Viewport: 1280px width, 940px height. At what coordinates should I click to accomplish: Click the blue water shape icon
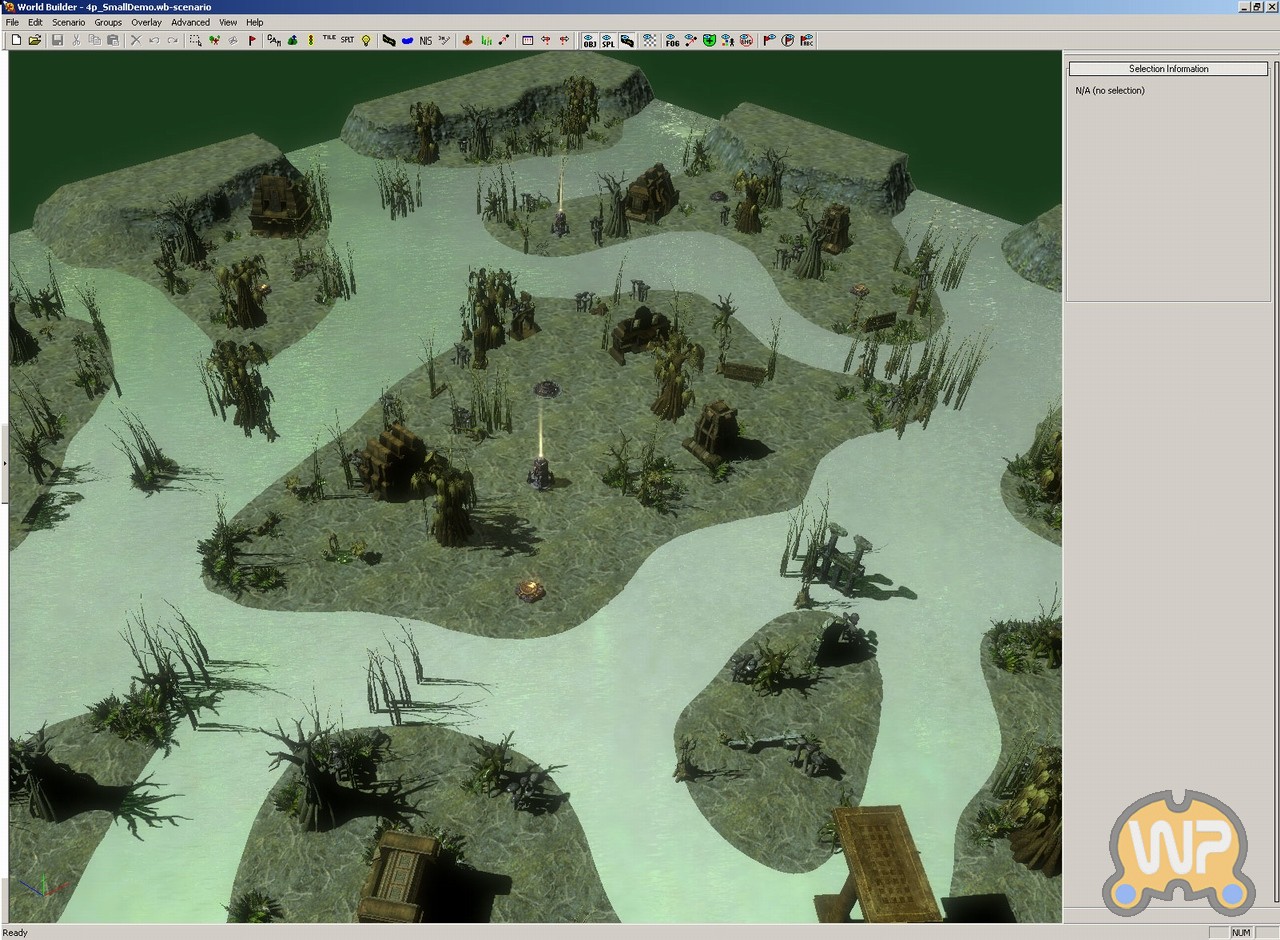pos(407,40)
